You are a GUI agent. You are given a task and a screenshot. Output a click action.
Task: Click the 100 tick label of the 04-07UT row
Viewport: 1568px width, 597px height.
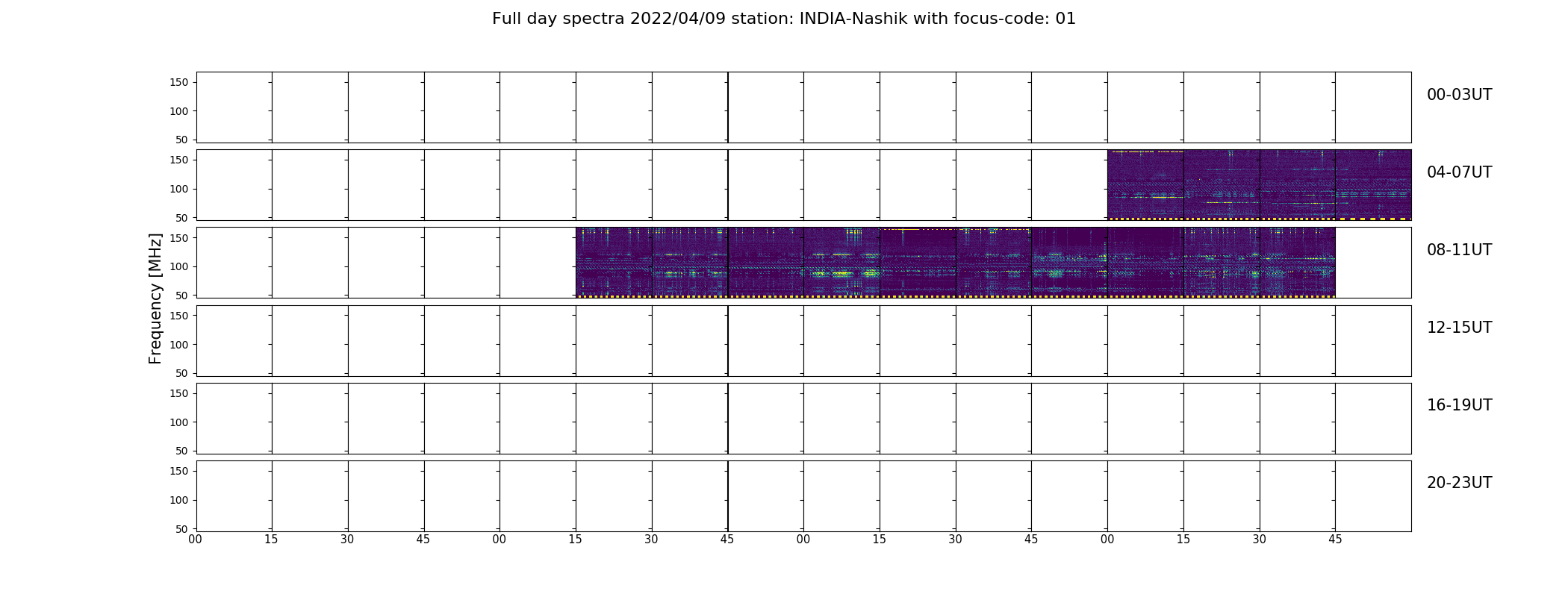[x=179, y=189]
